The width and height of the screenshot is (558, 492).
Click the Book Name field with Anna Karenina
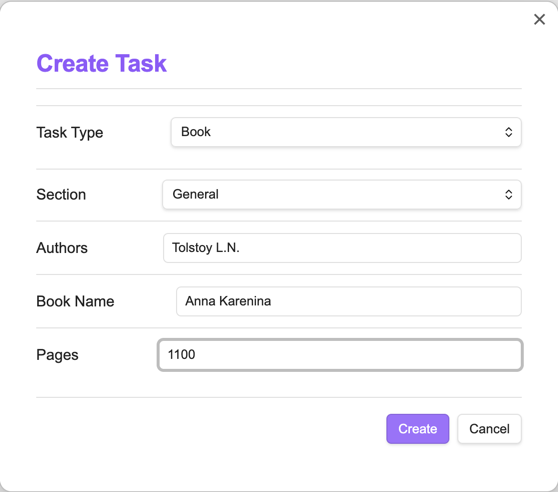(349, 301)
